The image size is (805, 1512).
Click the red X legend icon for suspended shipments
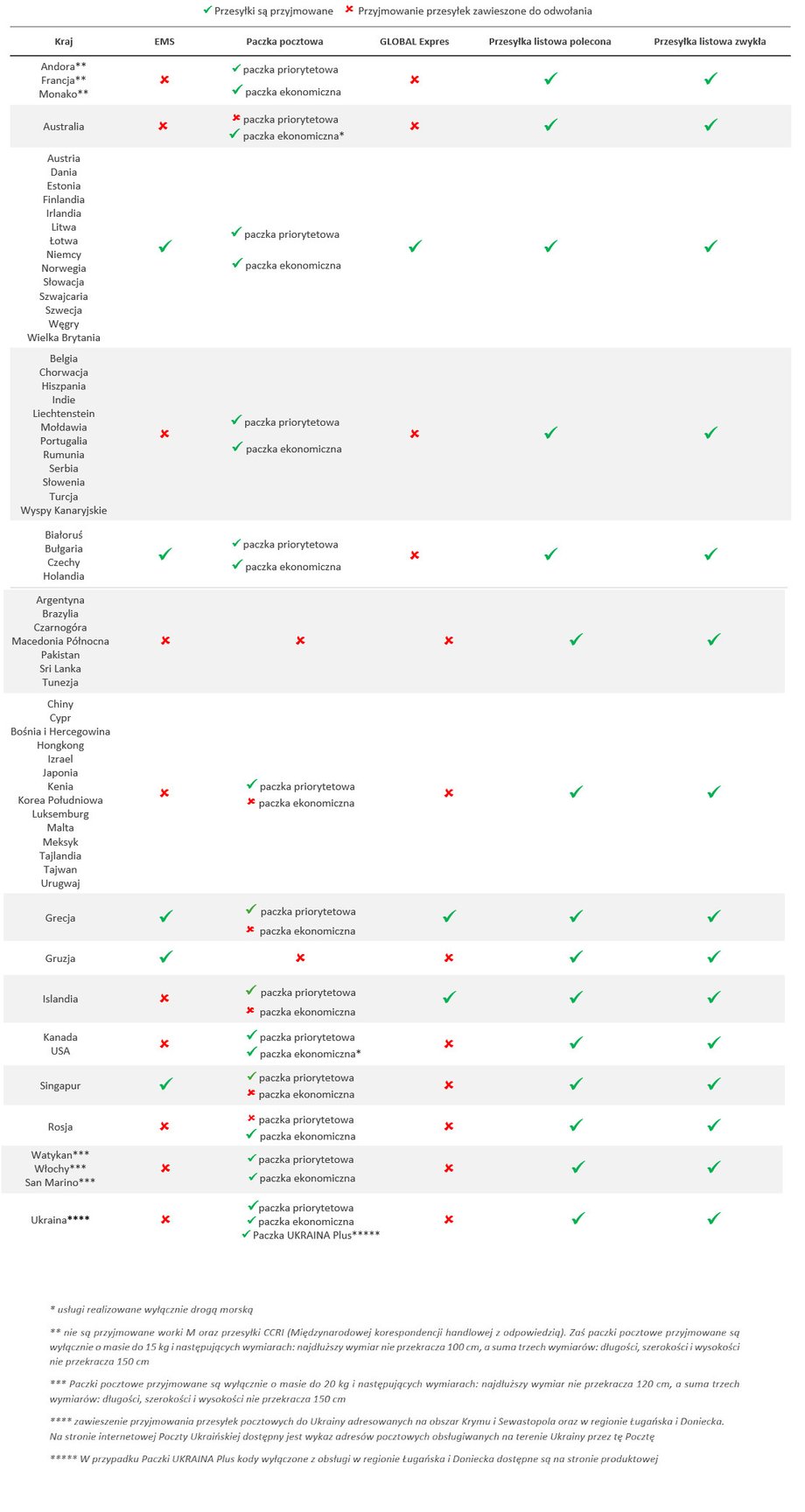[350, 10]
